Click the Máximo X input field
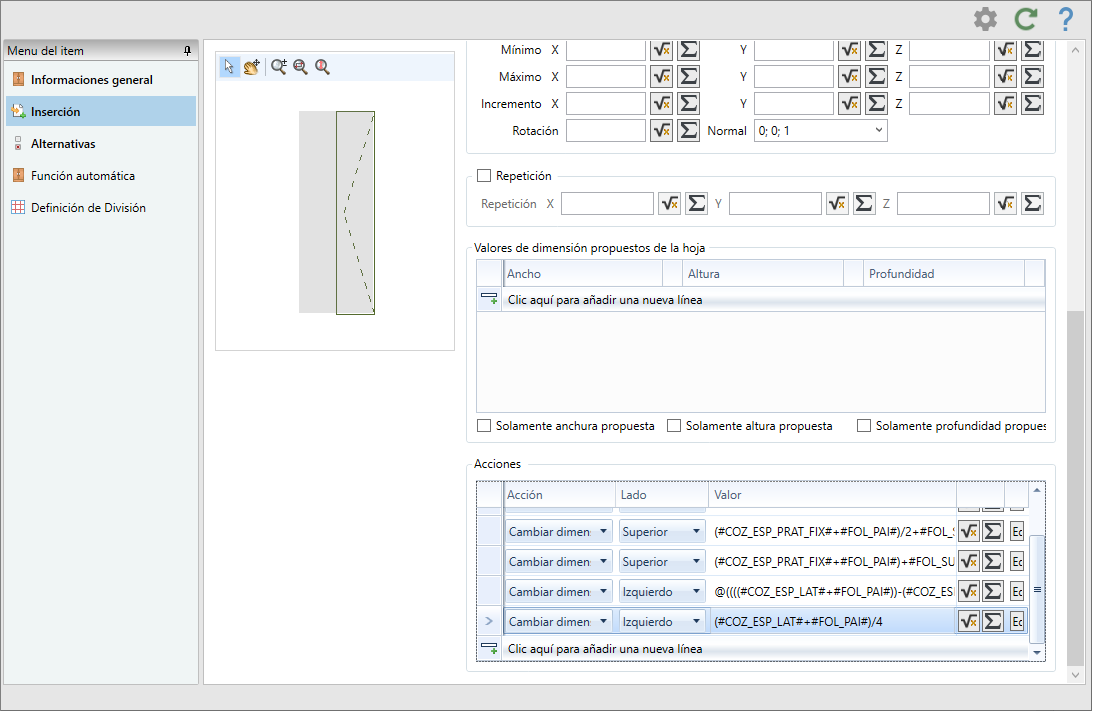The image size is (1101, 718). tap(606, 77)
